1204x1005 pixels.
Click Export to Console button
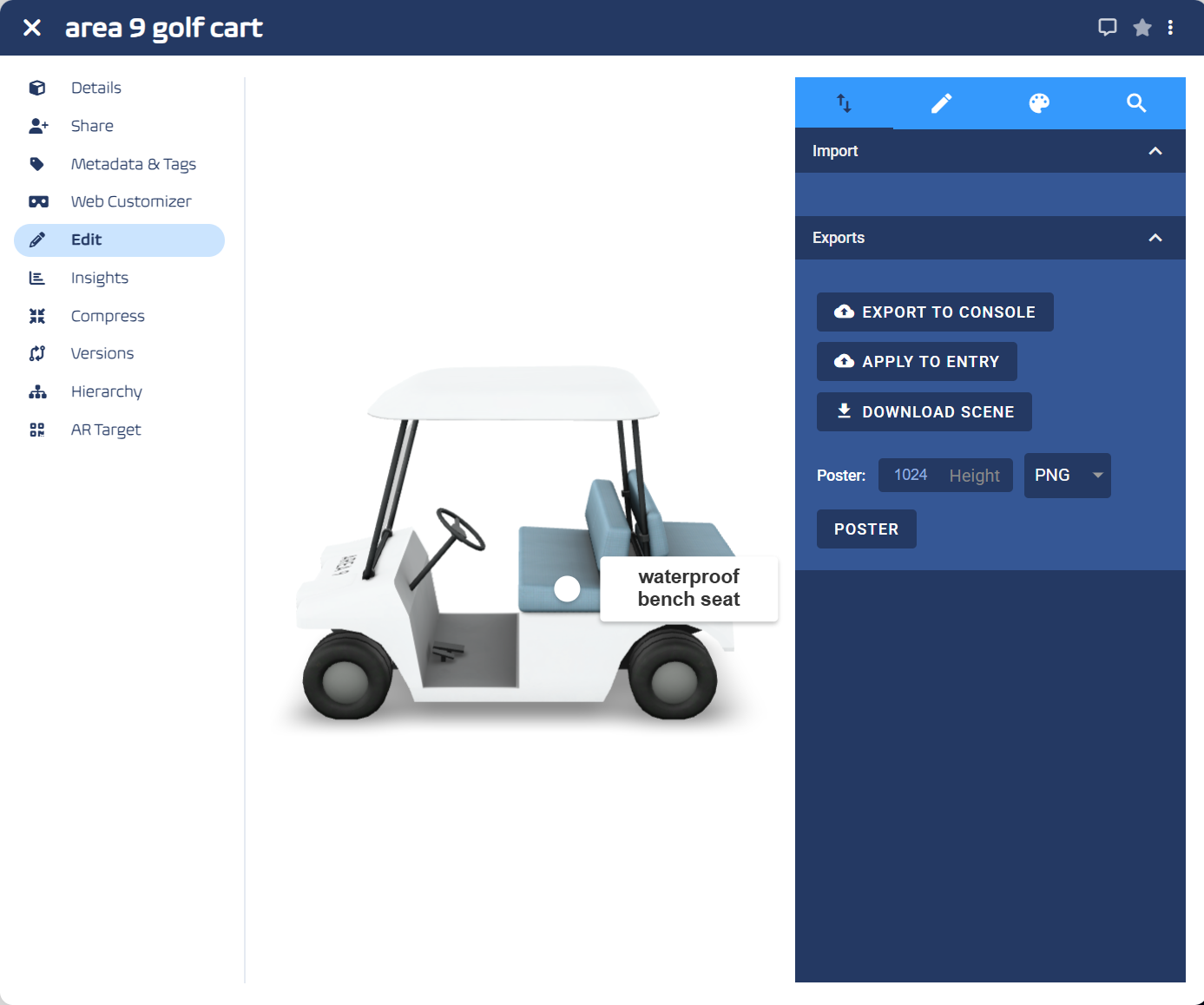[x=935, y=312]
